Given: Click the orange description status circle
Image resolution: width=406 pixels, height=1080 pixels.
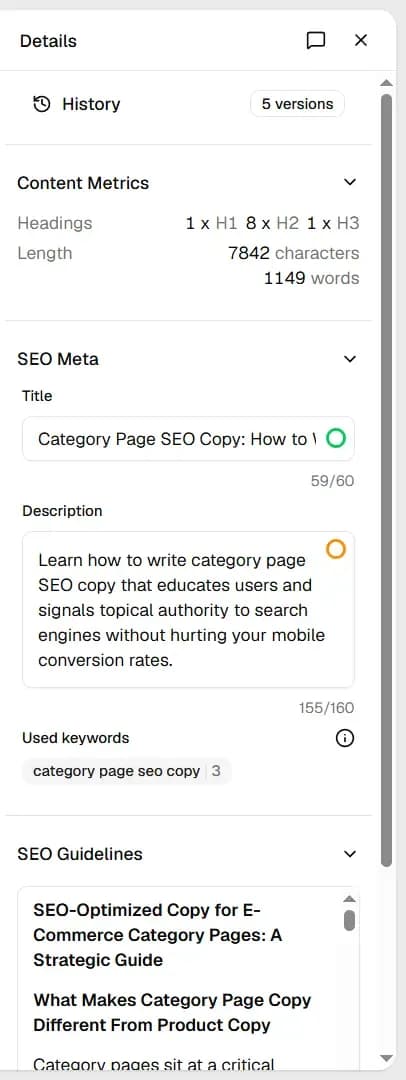Looking at the screenshot, I should pos(336,549).
